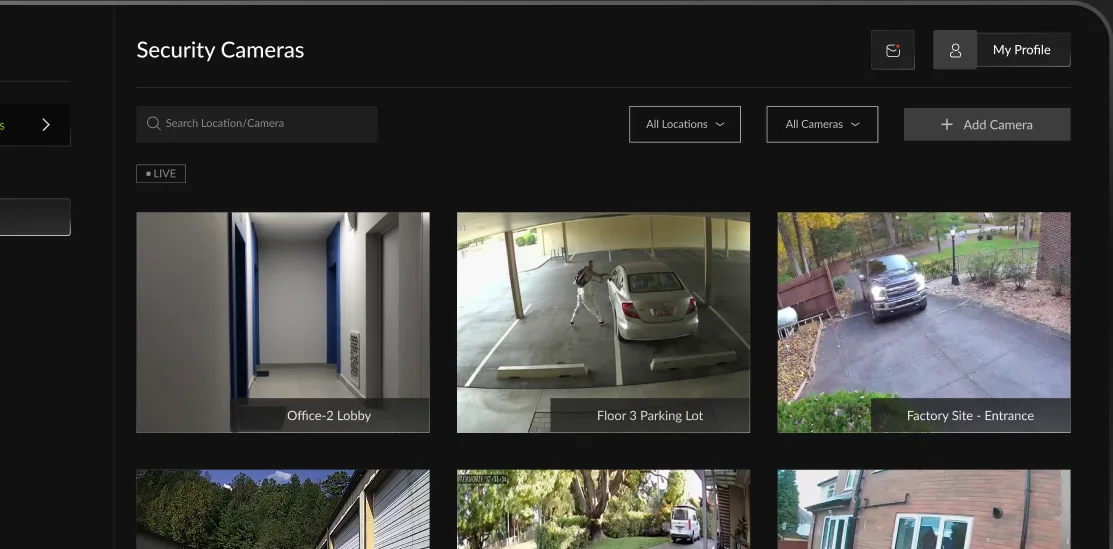Select the Security Cameras page title
The width and height of the screenshot is (1113, 549).
tap(220, 50)
